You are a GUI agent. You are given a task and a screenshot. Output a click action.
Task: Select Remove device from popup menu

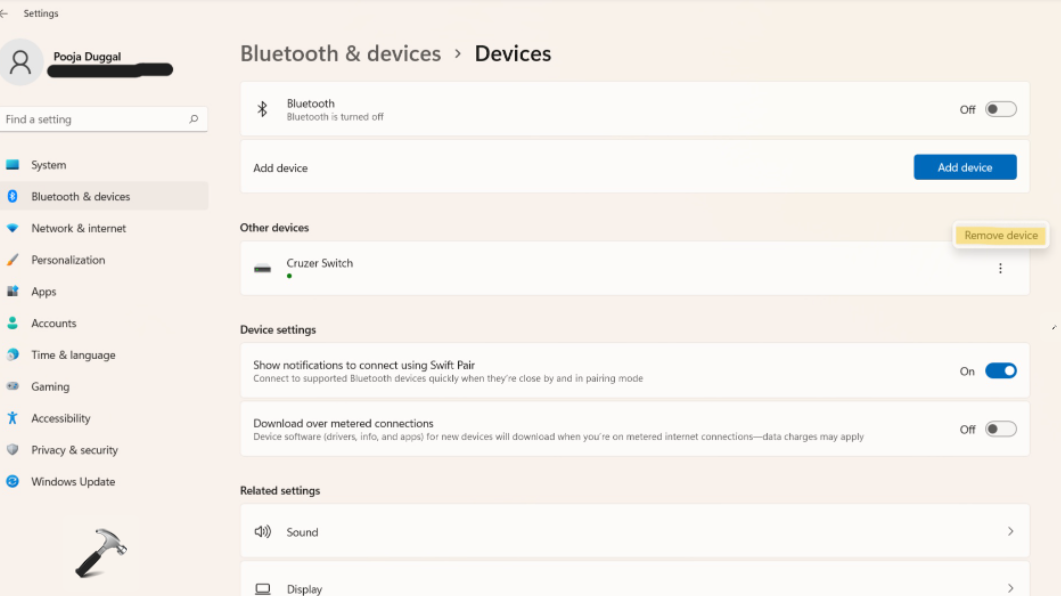pos(1001,236)
